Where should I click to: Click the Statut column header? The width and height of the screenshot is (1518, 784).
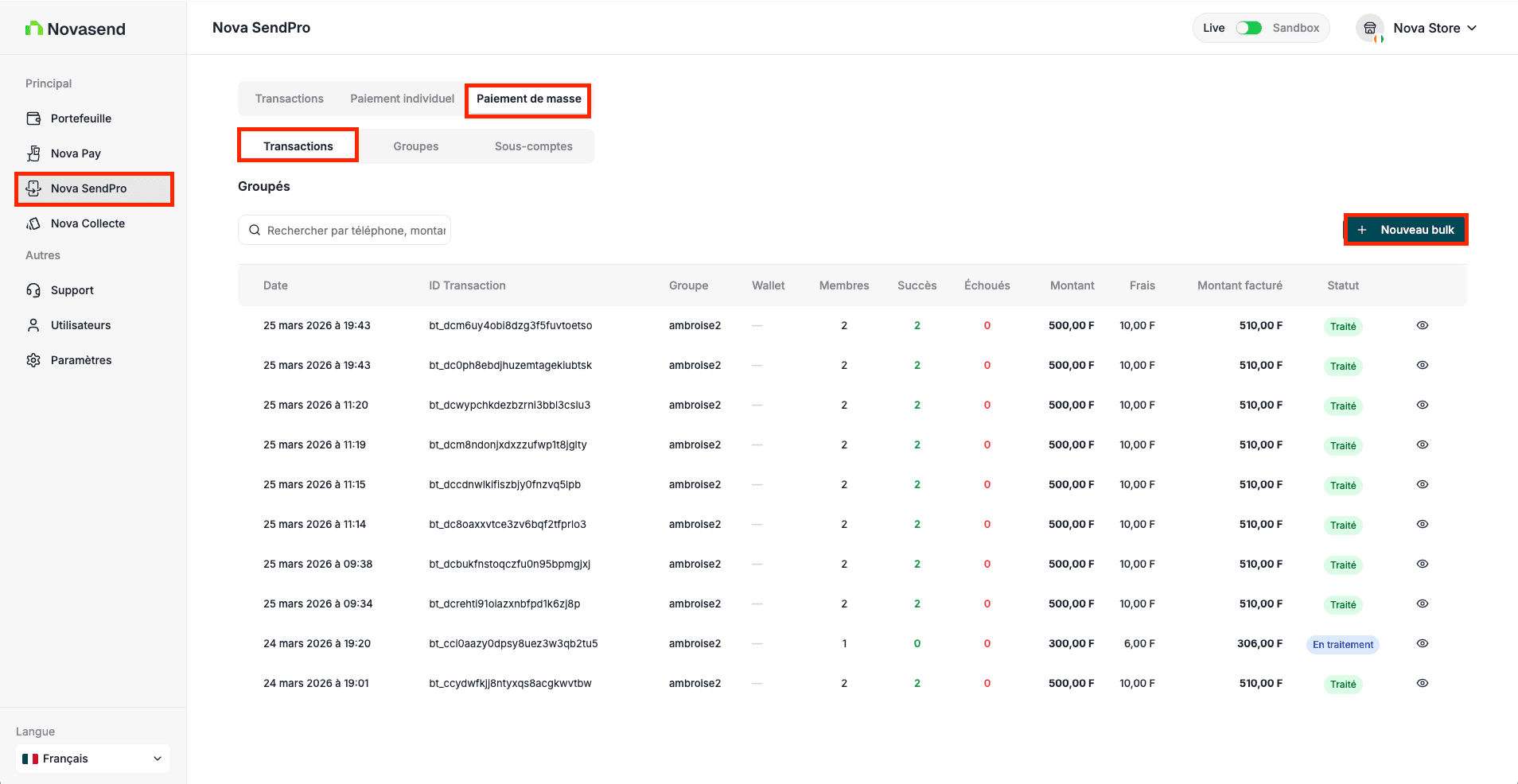[1343, 285]
